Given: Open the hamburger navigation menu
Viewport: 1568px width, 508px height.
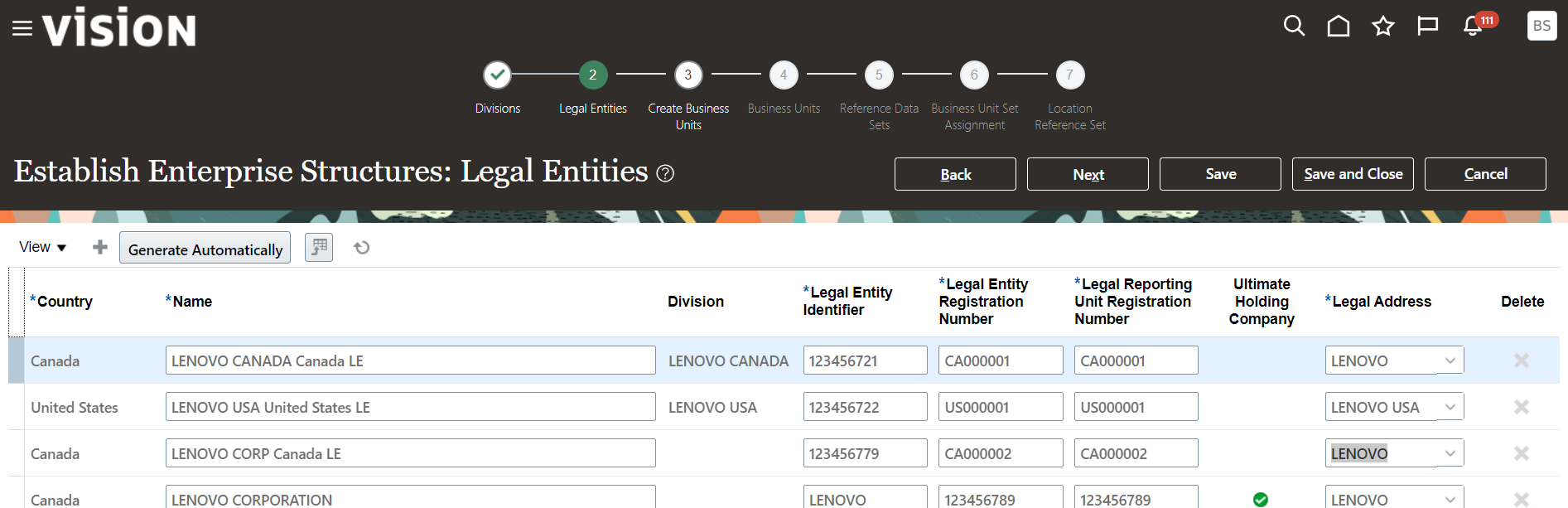Looking at the screenshot, I should click(x=22, y=29).
